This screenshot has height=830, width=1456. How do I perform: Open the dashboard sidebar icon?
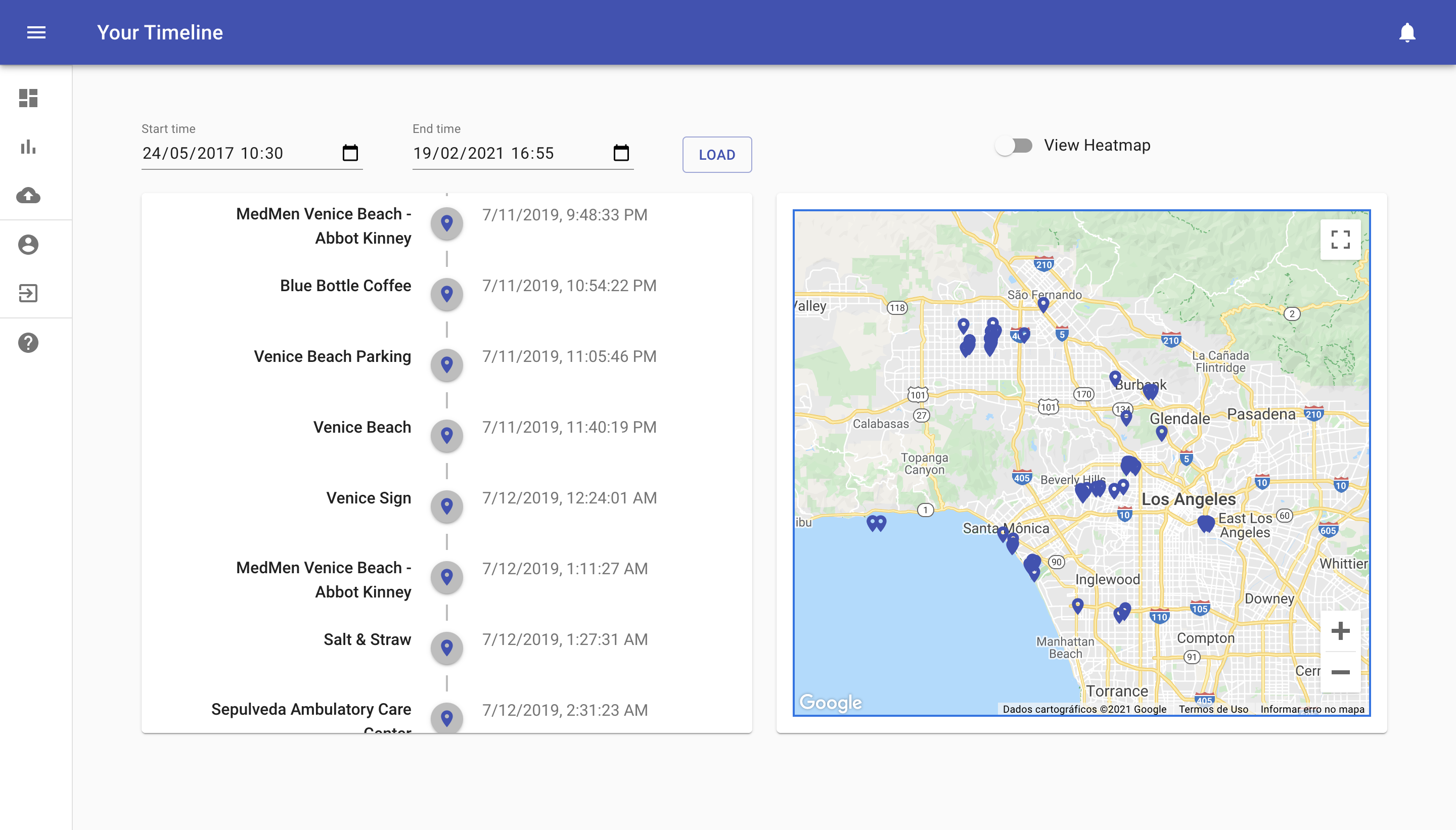[28, 98]
